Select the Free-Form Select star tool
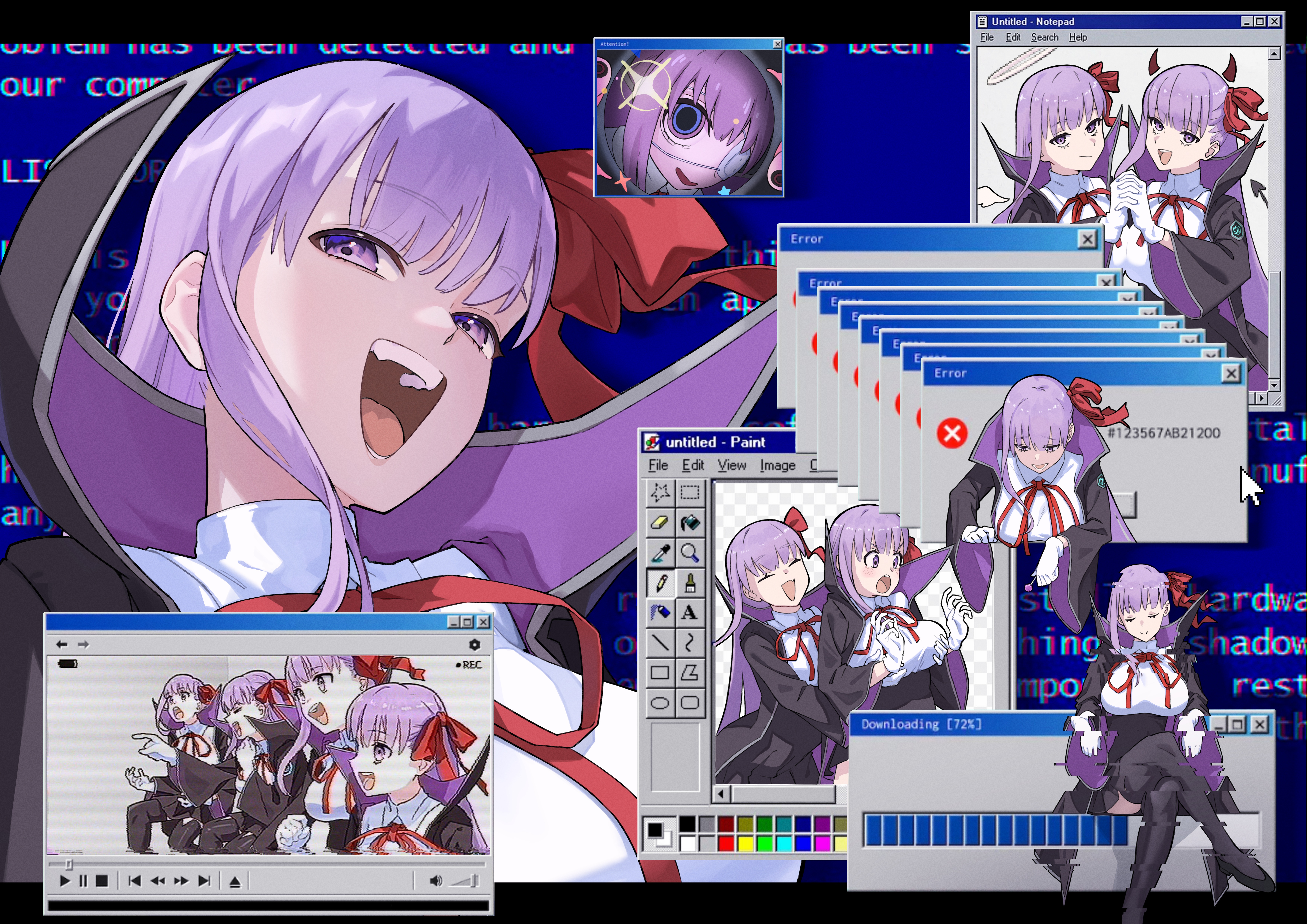 tap(660, 492)
